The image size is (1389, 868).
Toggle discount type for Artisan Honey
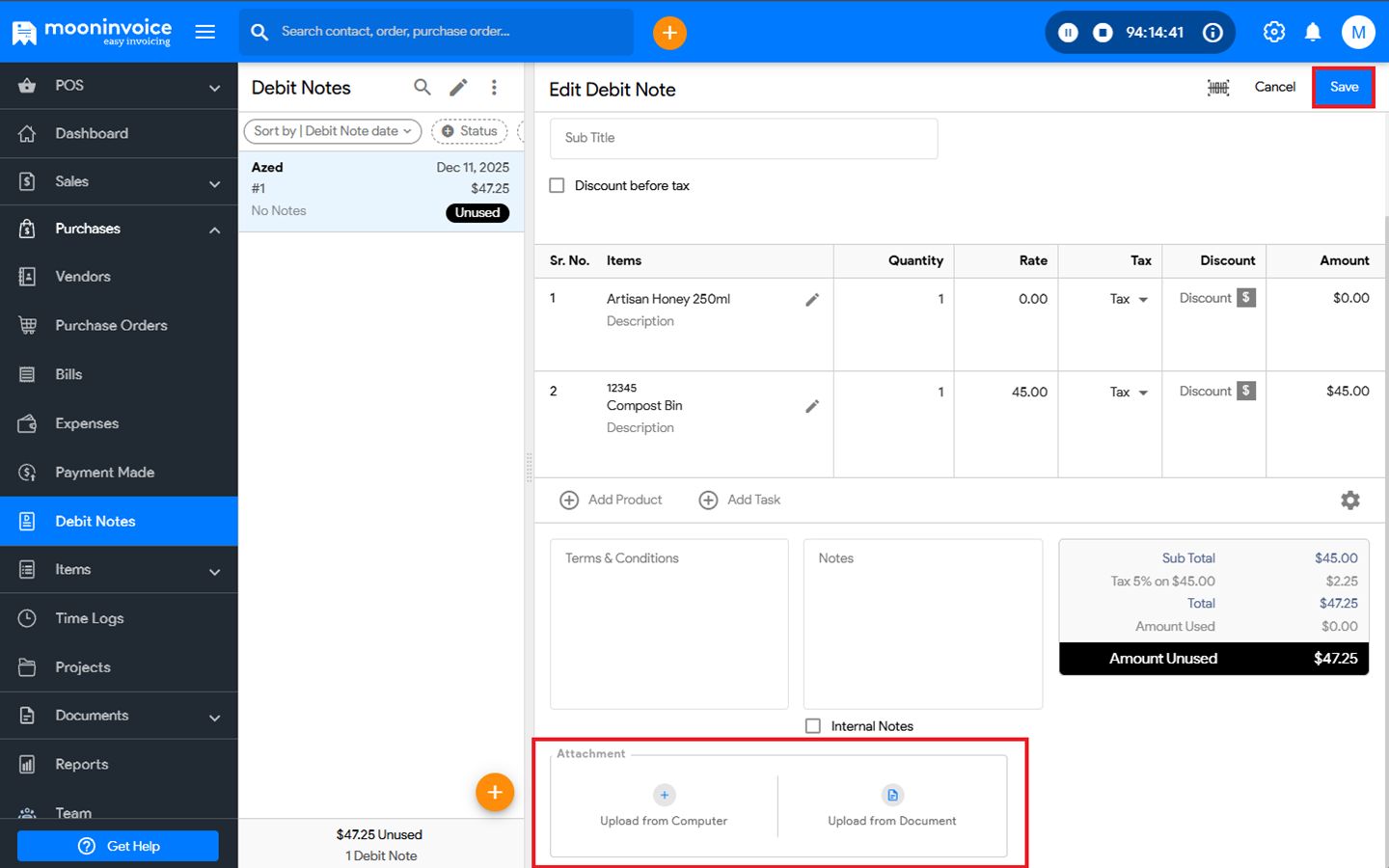tap(1246, 298)
